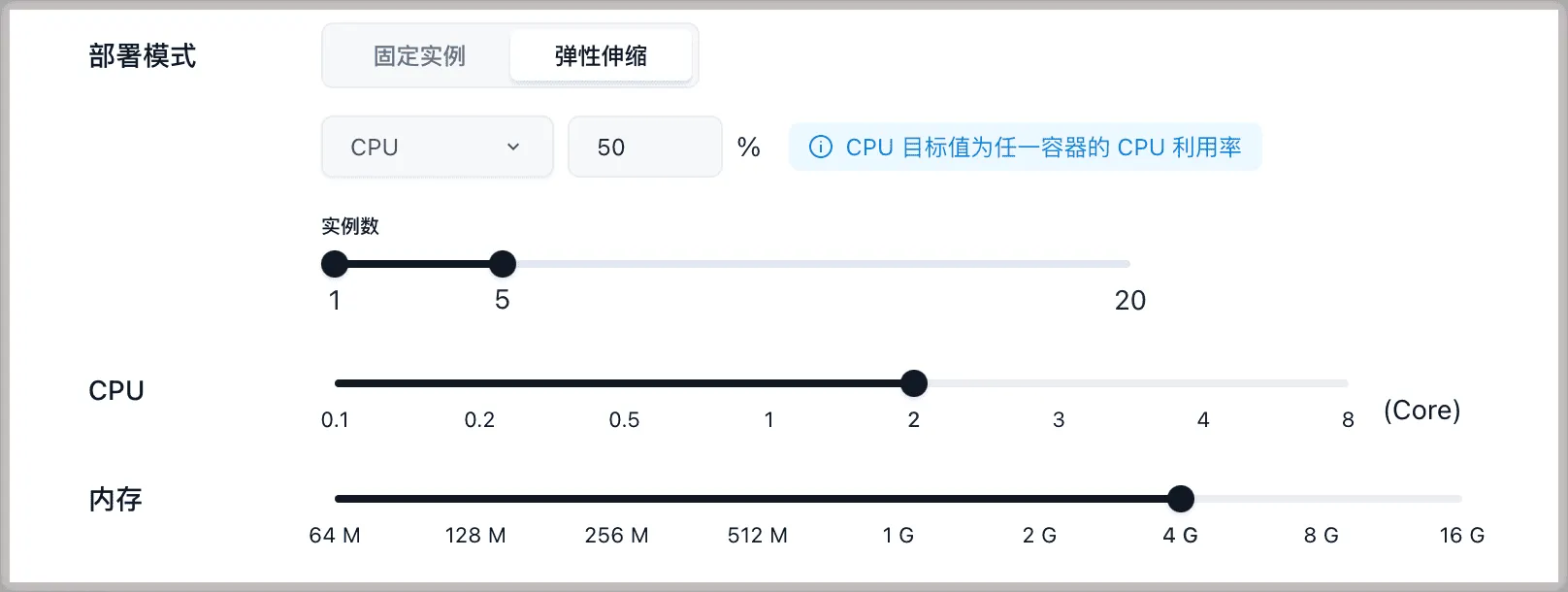Click the maximum instance slider handle at 5
Viewport: 1568px width, 592px height.
point(503,264)
